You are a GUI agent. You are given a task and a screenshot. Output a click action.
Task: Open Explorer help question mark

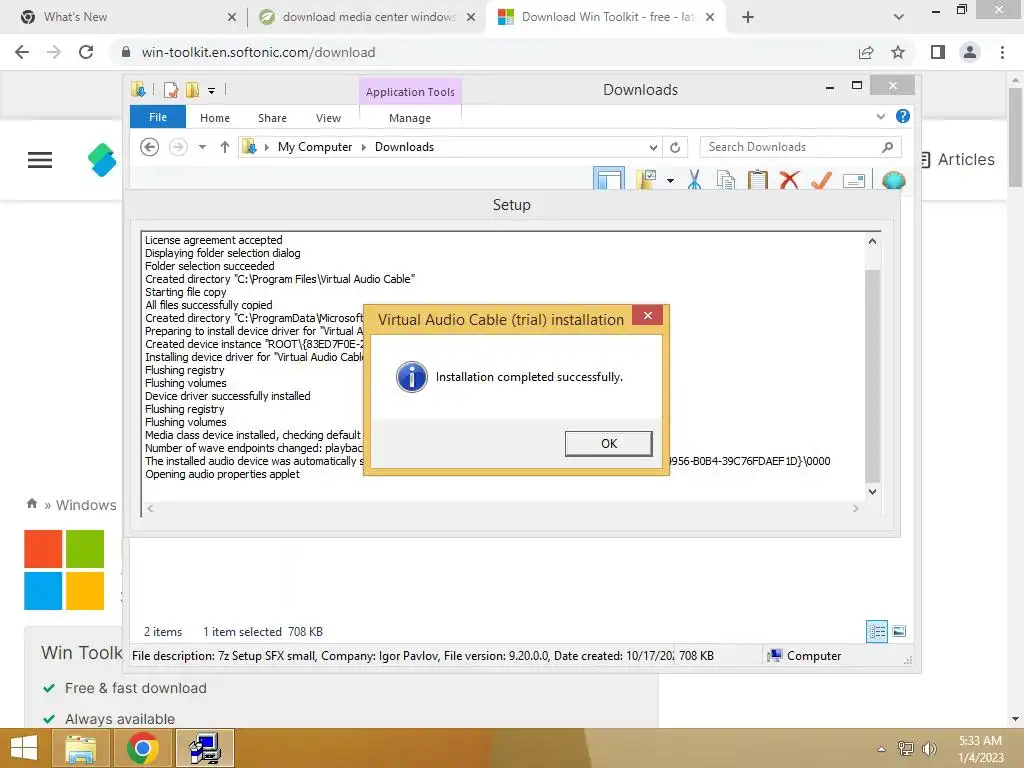[x=903, y=116]
